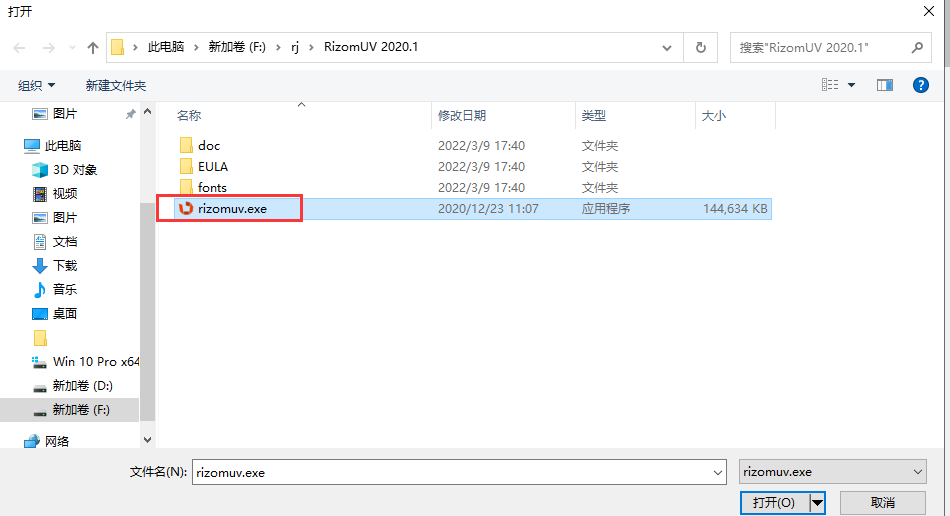The width and height of the screenshot is (950, 516).
Task: Click the sidebar scroll up arrow
Action: [147, 112]
